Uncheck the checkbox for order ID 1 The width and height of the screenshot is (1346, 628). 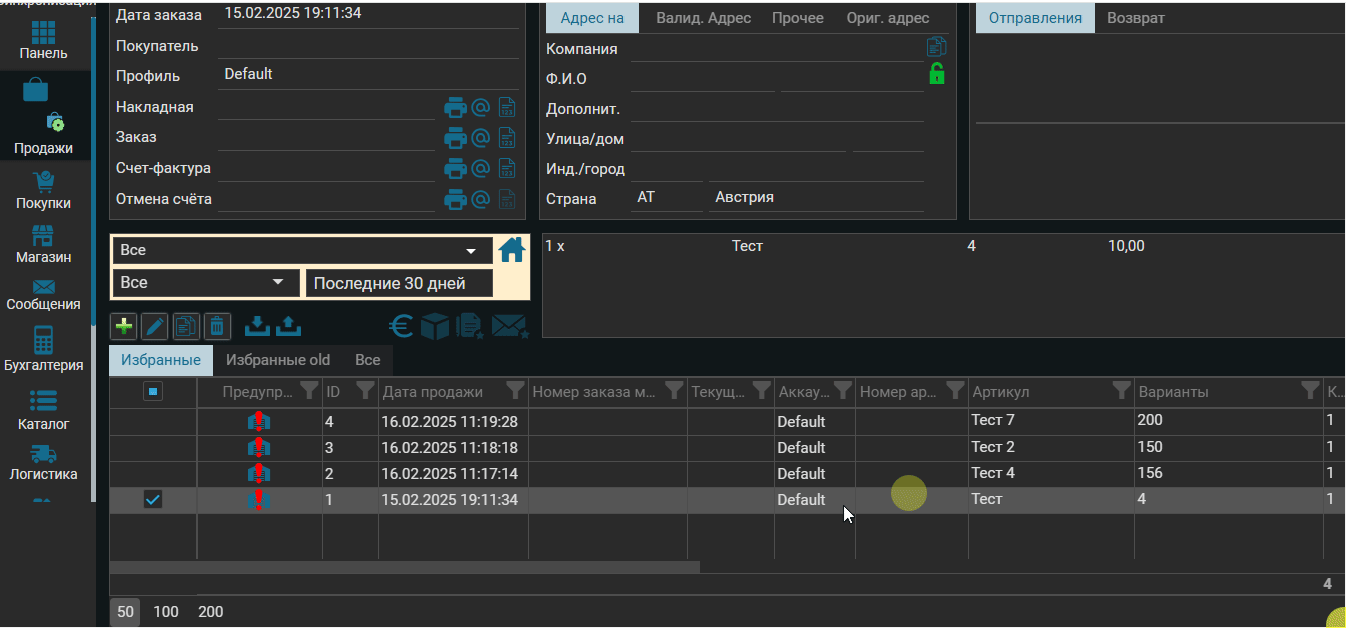(x=153, y=499)
